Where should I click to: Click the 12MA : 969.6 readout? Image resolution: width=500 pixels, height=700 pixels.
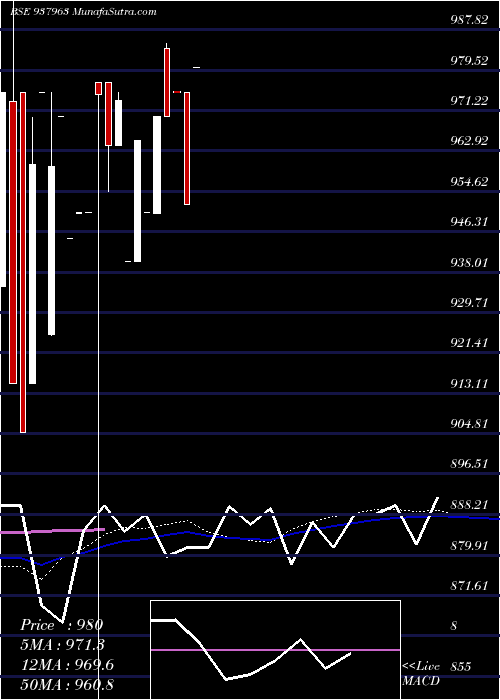coord(67,665)
